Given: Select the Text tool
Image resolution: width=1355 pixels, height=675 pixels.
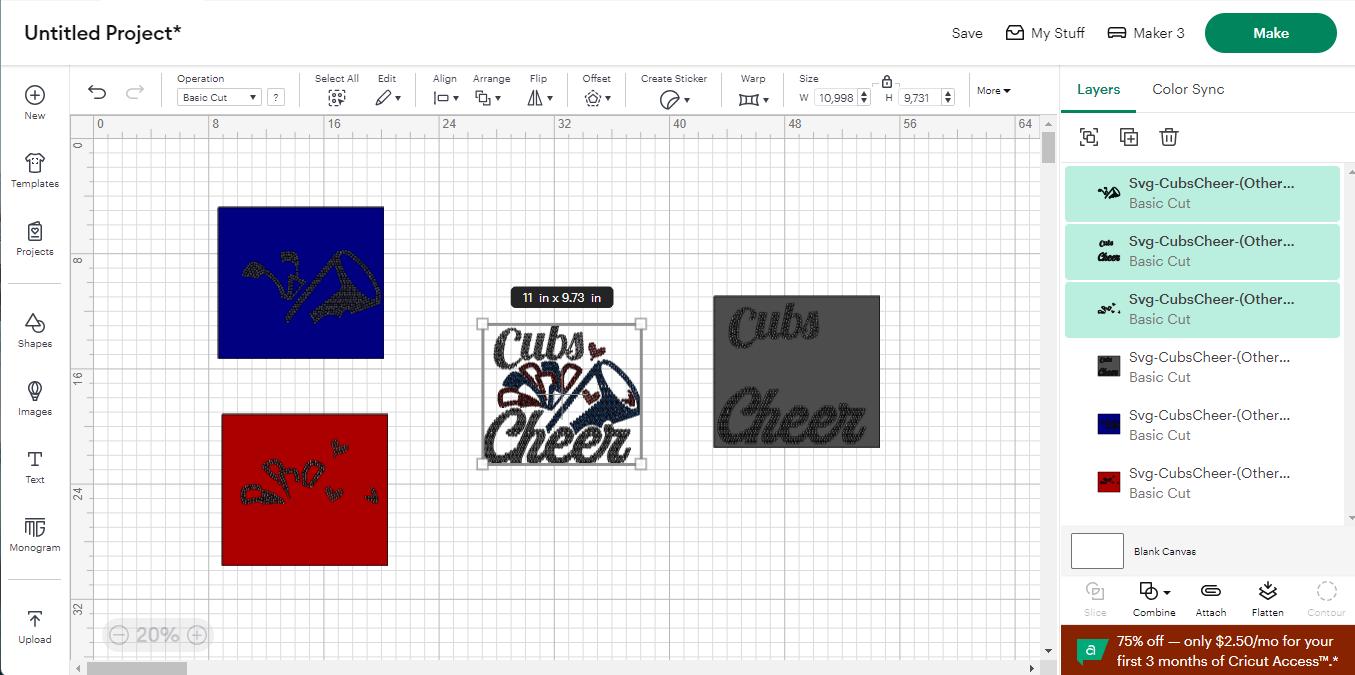Looking at the screenshot, I should 35,467.
